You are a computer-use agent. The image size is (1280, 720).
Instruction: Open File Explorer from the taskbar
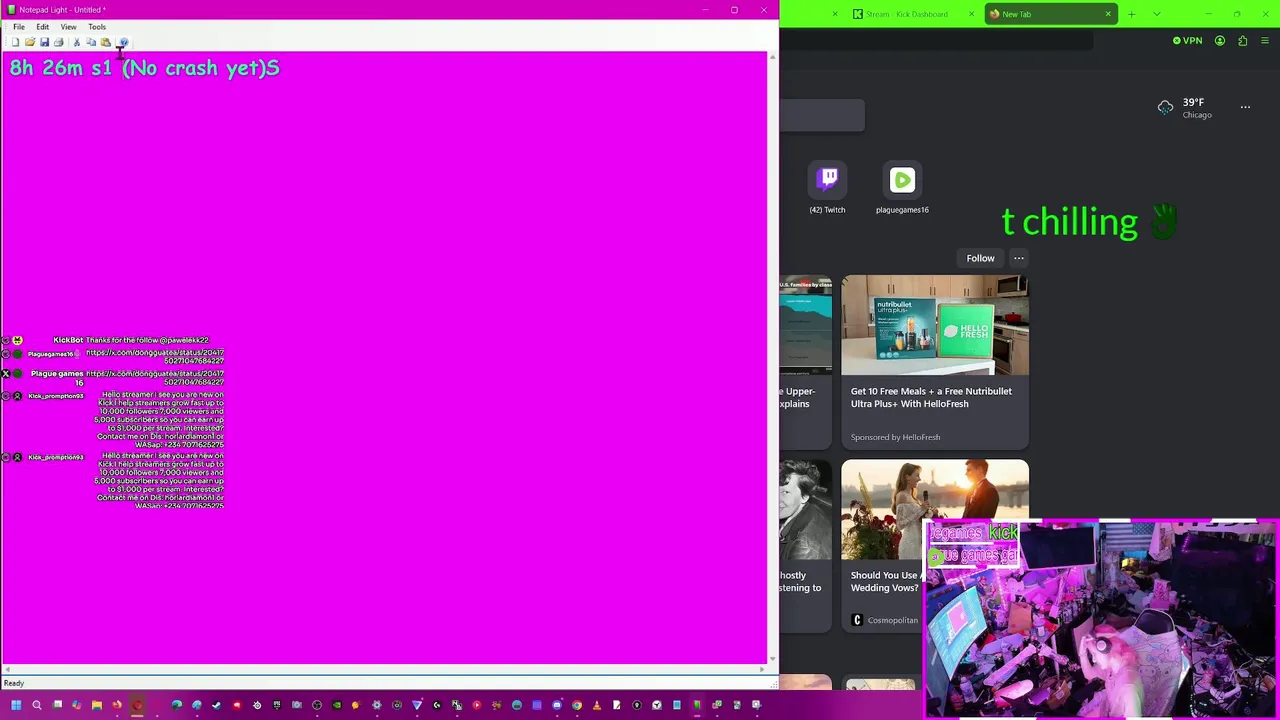click(x=96, y=705)
